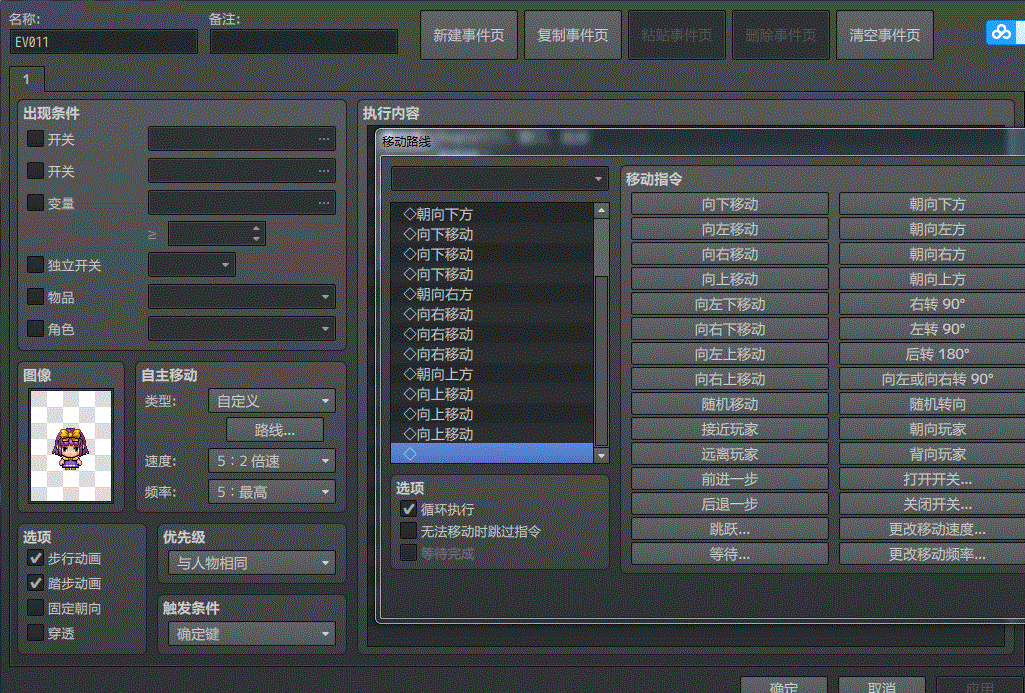Select 朝向下方 in the route list
The image size is (1025, 693).
(x=492, y=214)
